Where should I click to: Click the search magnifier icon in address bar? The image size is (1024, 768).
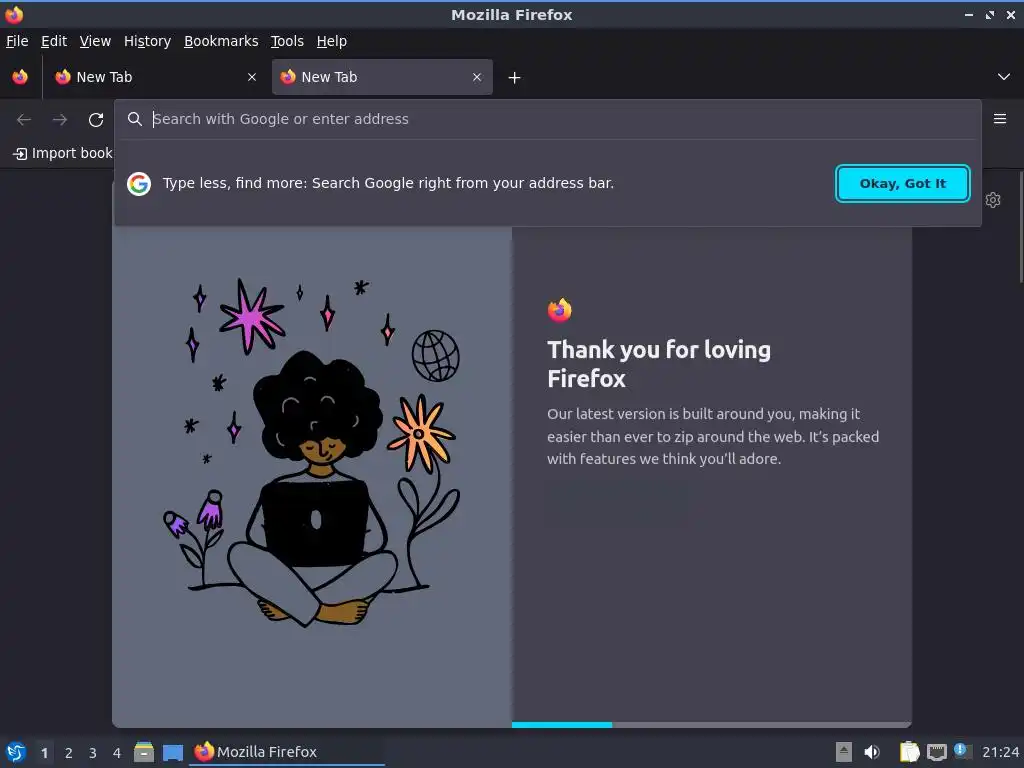135,119
